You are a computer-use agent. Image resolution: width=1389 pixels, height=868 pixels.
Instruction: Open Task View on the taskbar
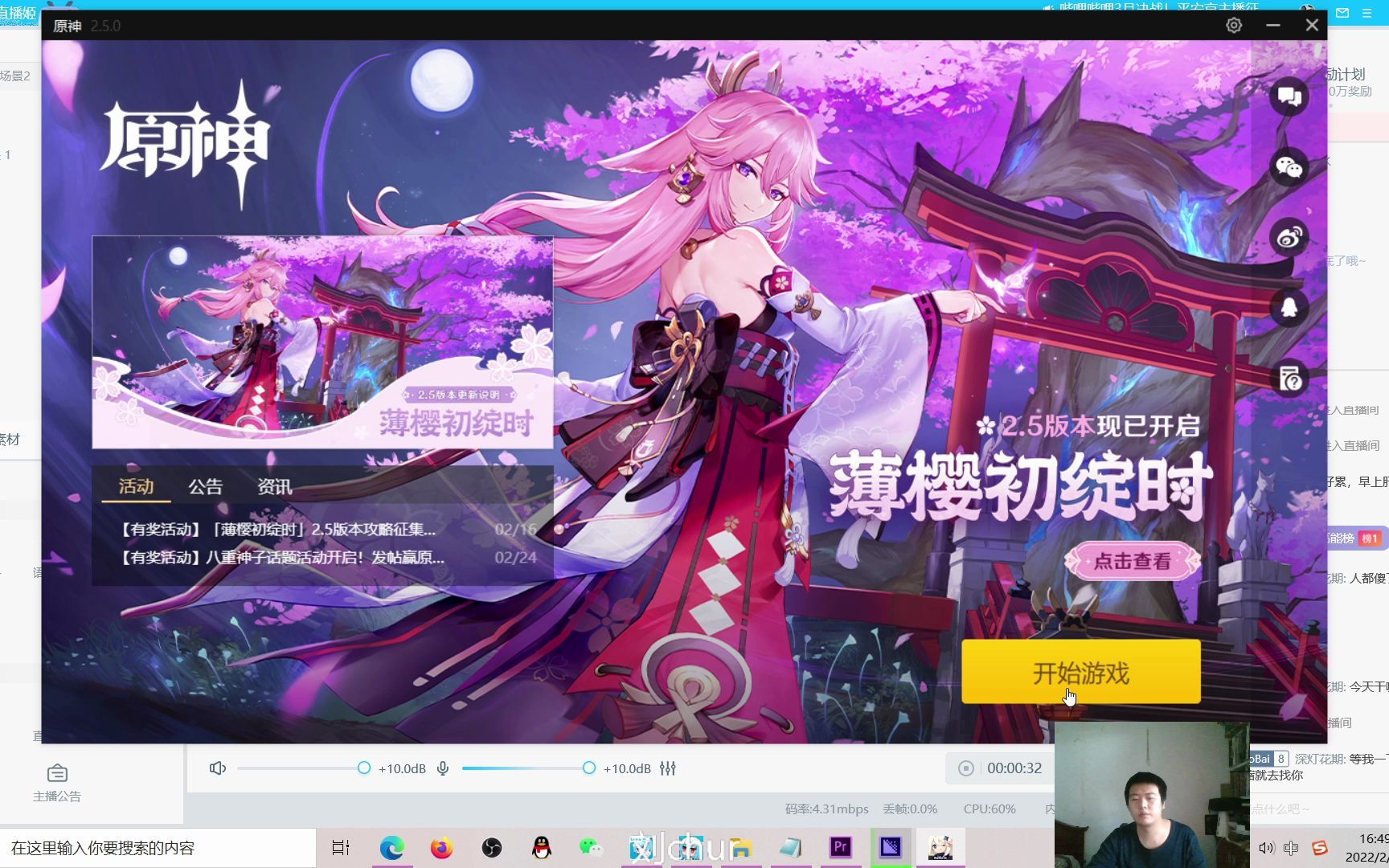341,848
